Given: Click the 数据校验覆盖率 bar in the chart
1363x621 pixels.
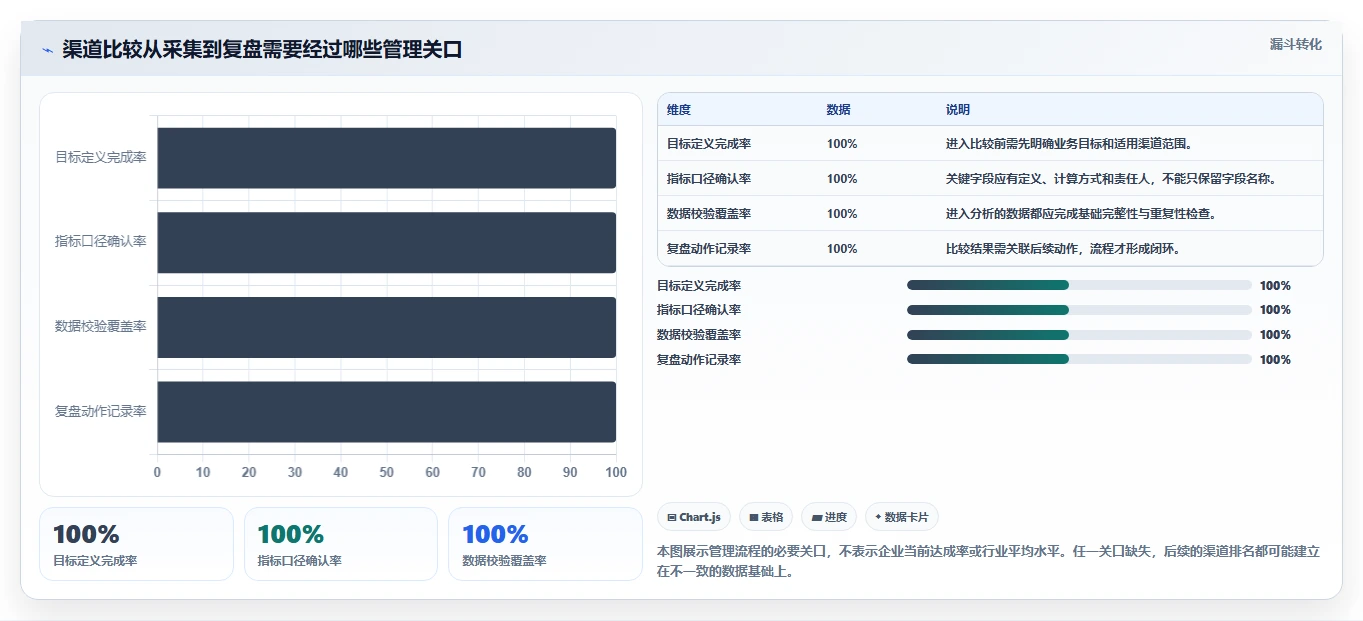Looking at the screenshot, I should 386,327.
